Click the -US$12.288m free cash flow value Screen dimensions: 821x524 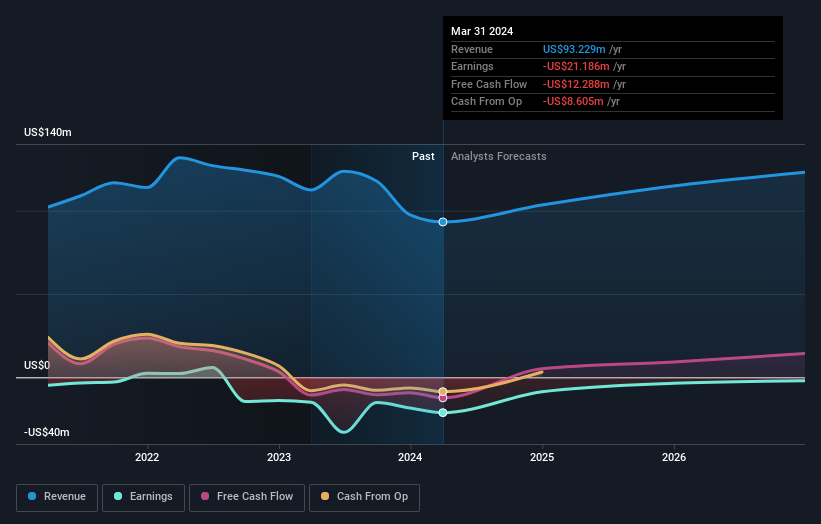click(x=576, y=84)
